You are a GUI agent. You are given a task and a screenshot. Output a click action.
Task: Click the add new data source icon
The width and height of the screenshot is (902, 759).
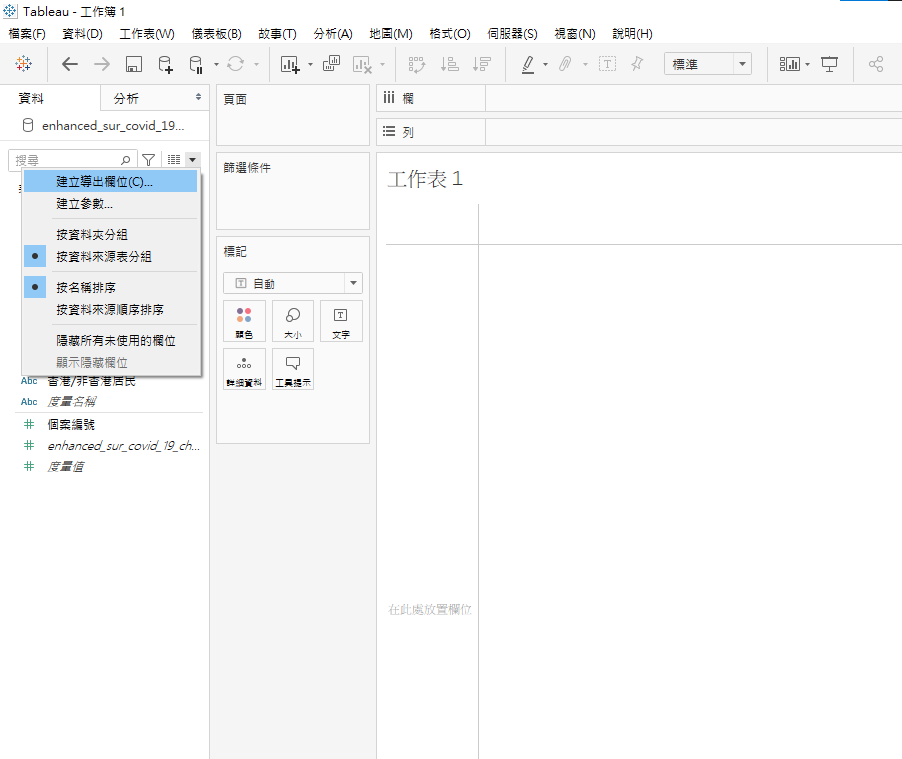(165, 64)
